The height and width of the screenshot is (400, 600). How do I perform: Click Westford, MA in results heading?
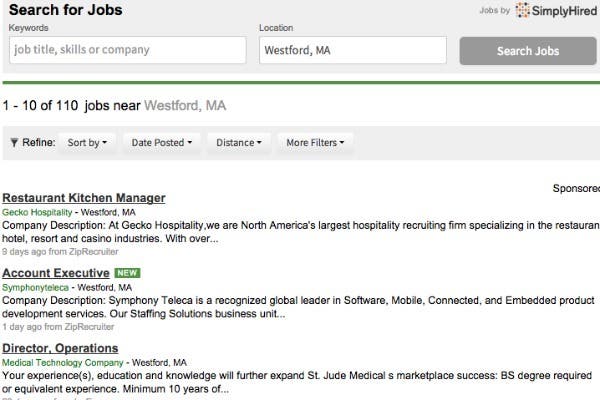[x=185, y=105]
